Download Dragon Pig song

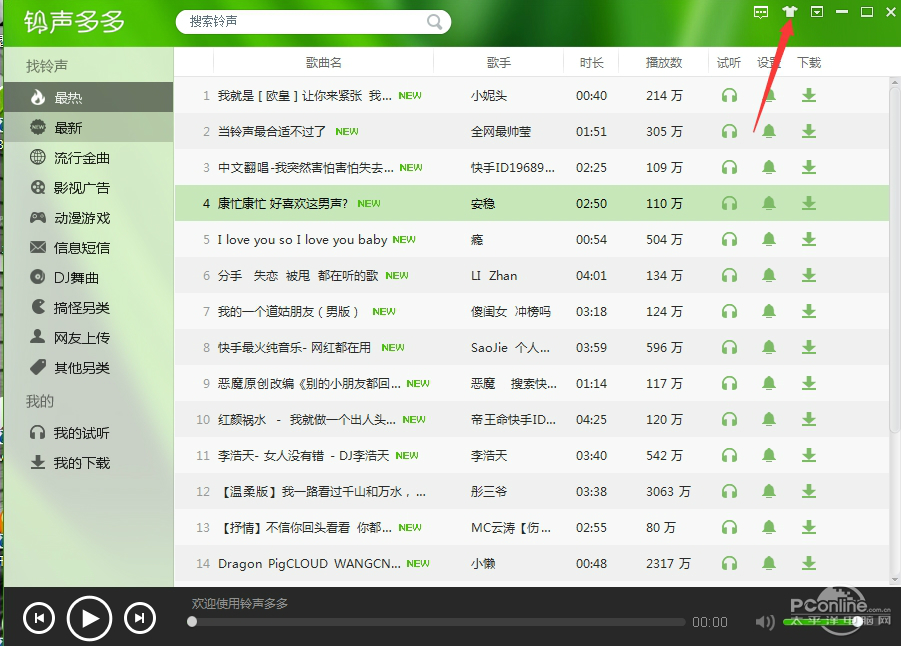coord(809,563)
